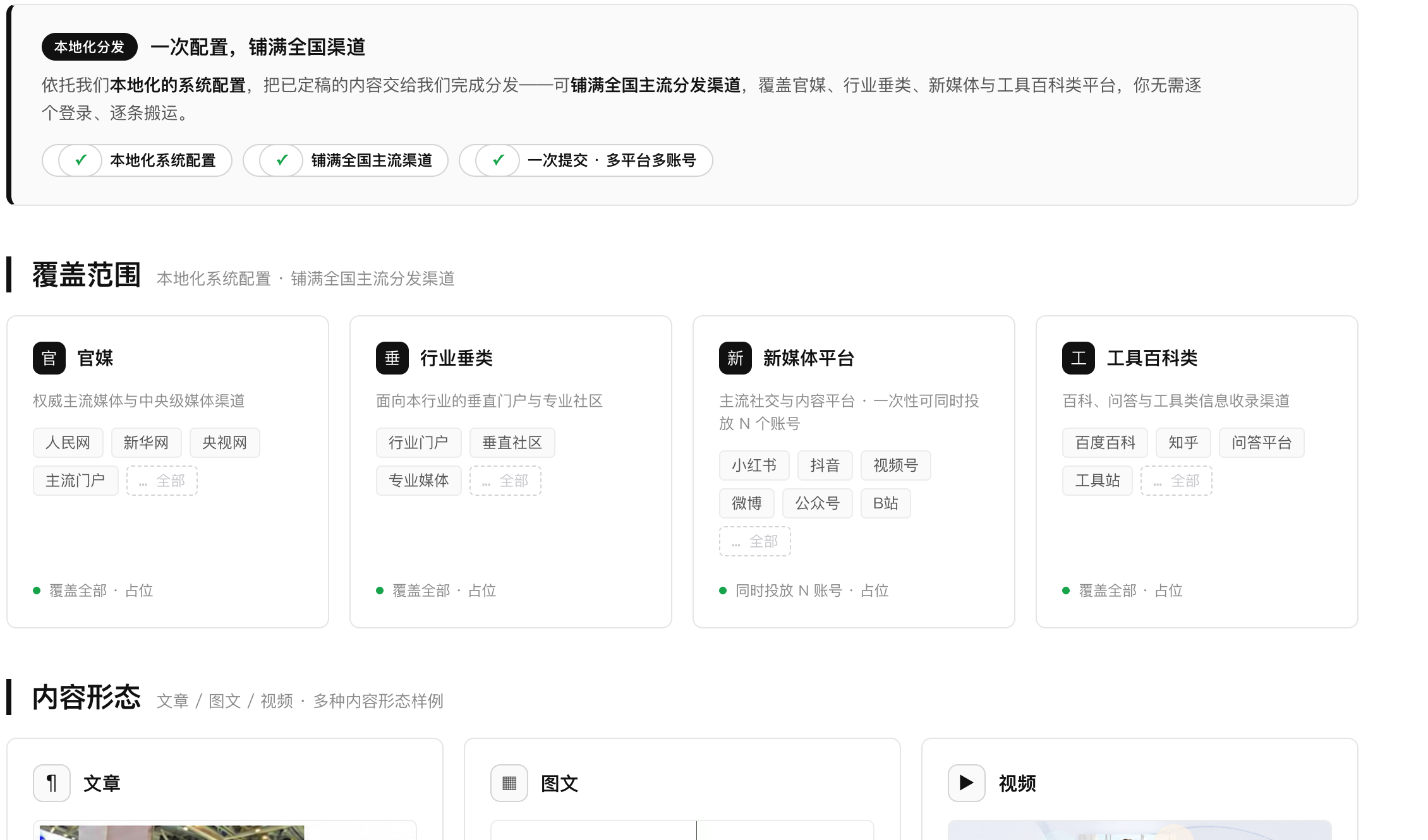This screenshot has height=840, width=1428.
Task: Open the 视频 sample preview thumbnail
Action: (1140, 830)
